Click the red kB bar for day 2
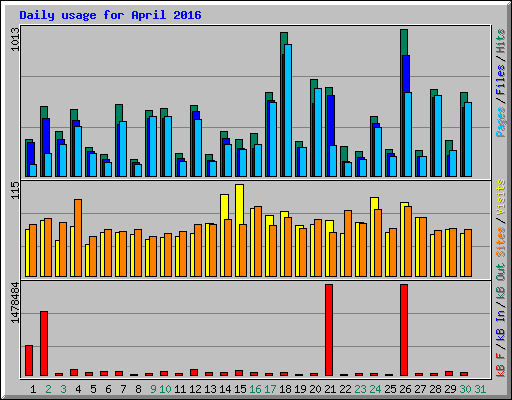This screenshot has width=512, height=400. point(44,343)
